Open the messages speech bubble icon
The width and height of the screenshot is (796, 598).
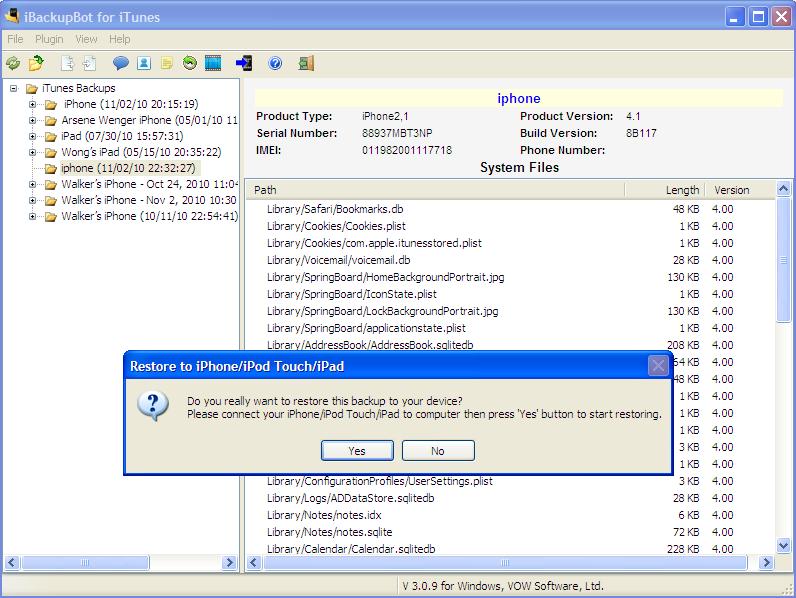(x=120, y=63)
